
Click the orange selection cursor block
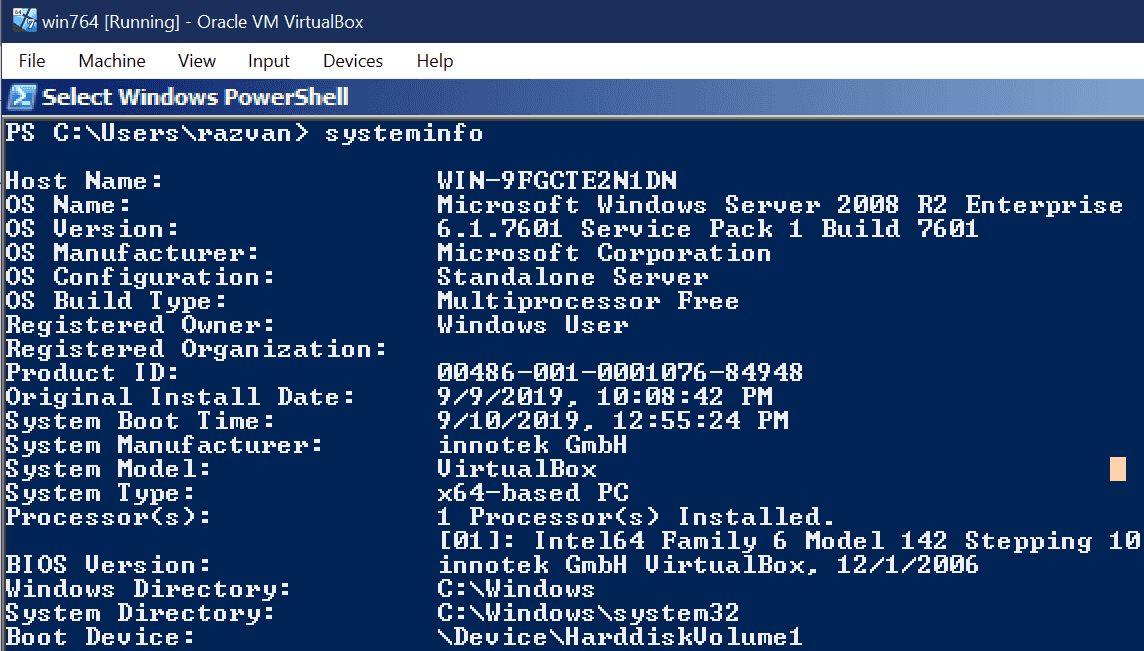pyautogui.click(x=1117, y=469)
